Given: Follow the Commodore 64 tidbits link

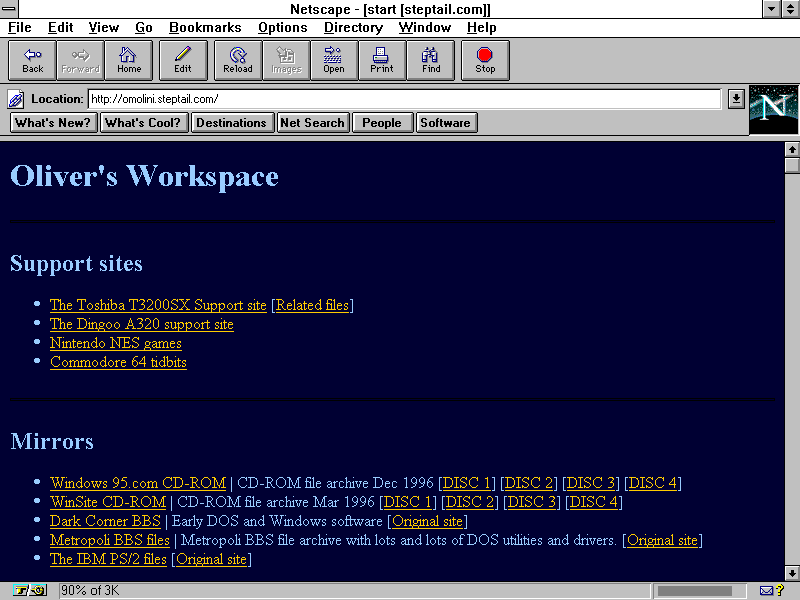Looking at the screenshot, I should coord(118,362).
